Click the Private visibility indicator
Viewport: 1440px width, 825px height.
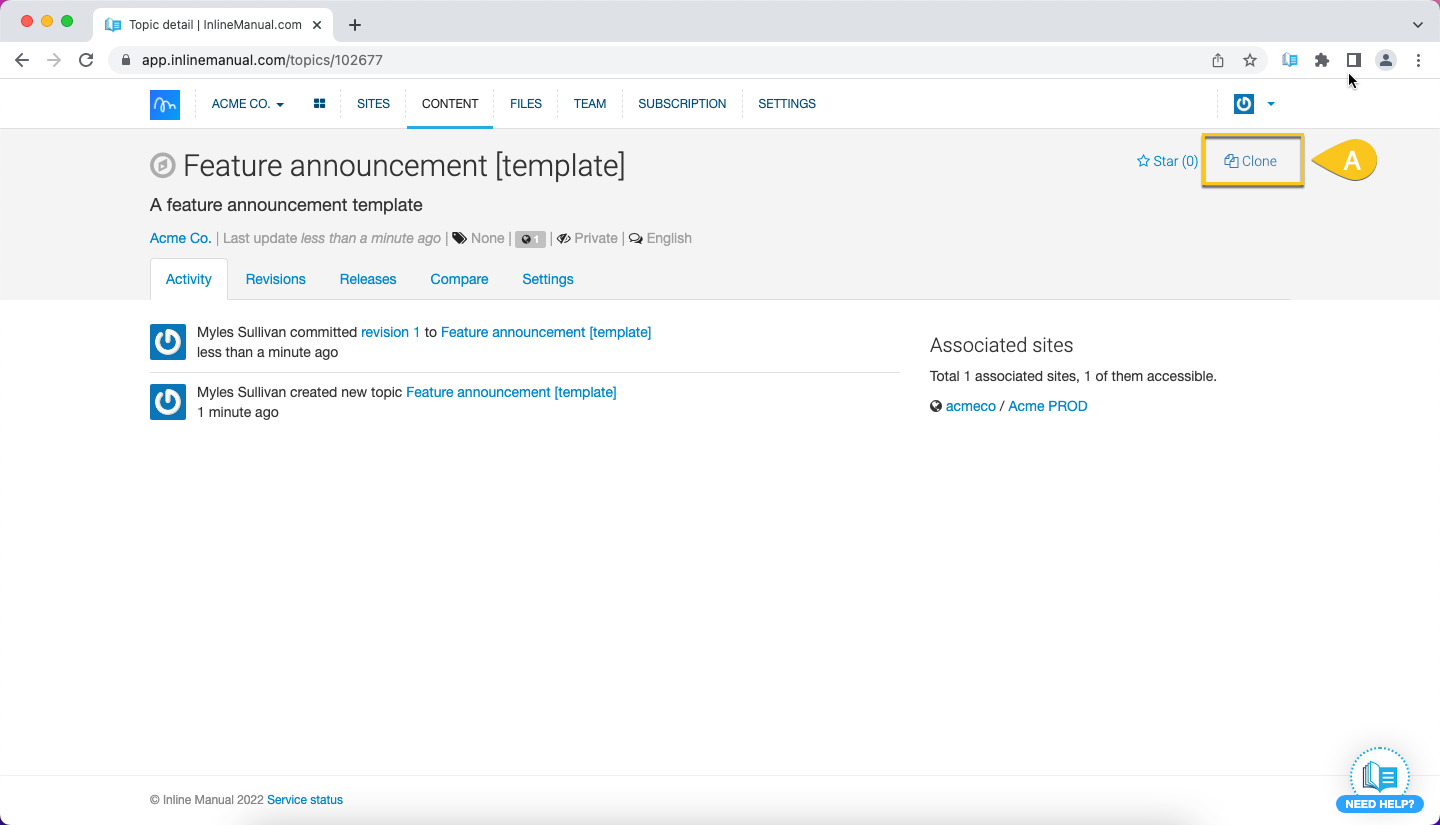click(x=588, y=238)
